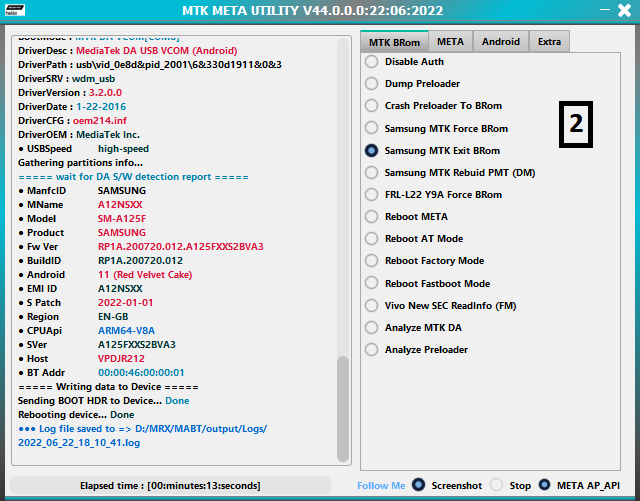Click the BT address 00:00:46:00:00:01
Image resolution: width=640 pixels, height=501 pixels.
[141, 373]
